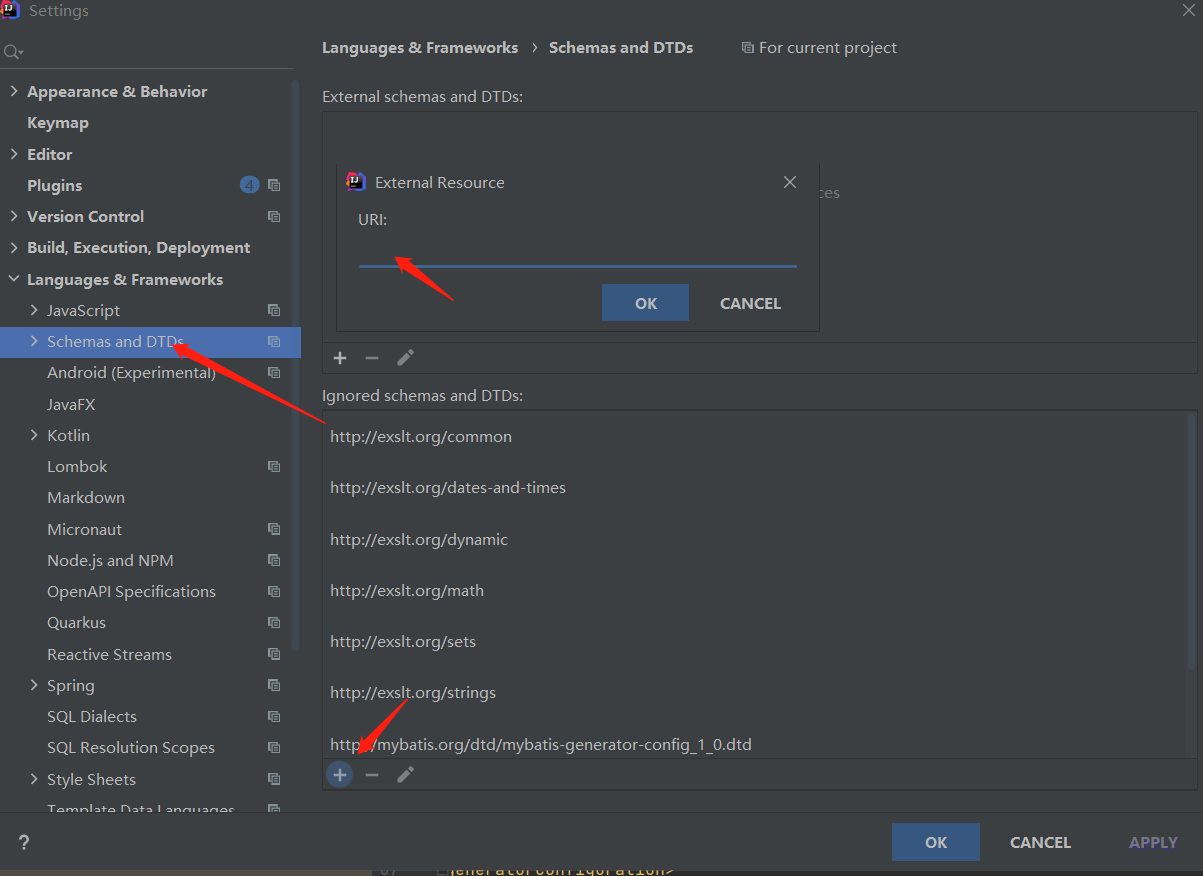Click the settings search magnifier icon
The width and height of the screenshot is (1203, 876).
click(12, 52)
